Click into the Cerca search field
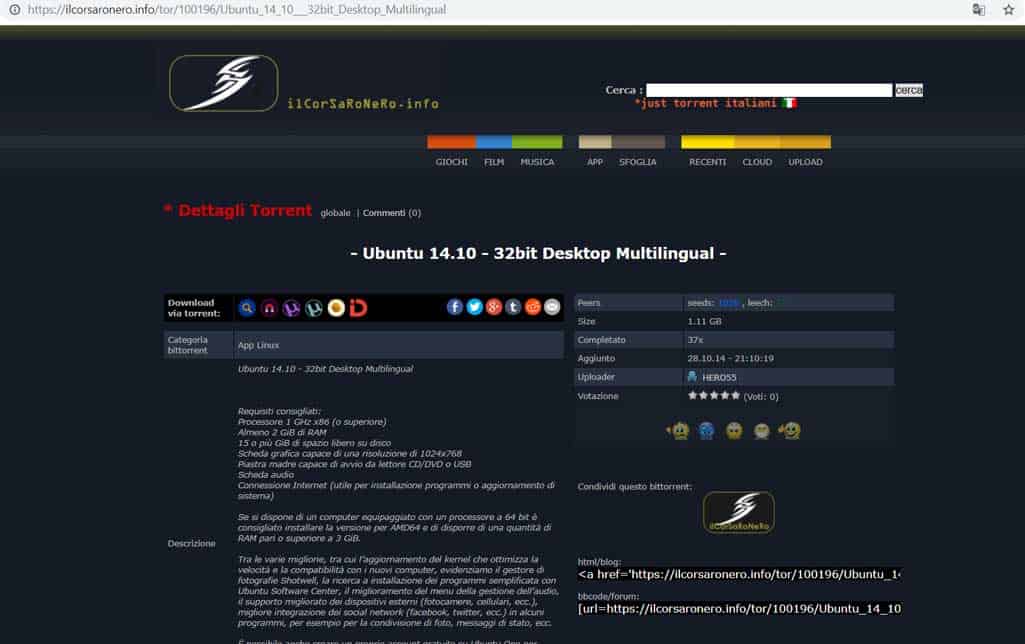The height and width of the screenshot is (644, 1025). tap(769, 90)
